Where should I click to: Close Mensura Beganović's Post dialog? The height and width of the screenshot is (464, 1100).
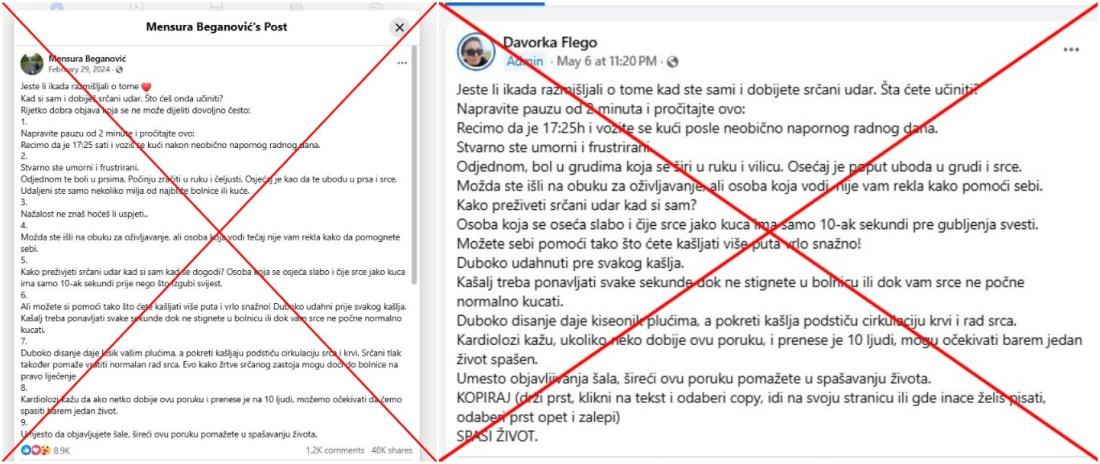[x=399, y=27]
